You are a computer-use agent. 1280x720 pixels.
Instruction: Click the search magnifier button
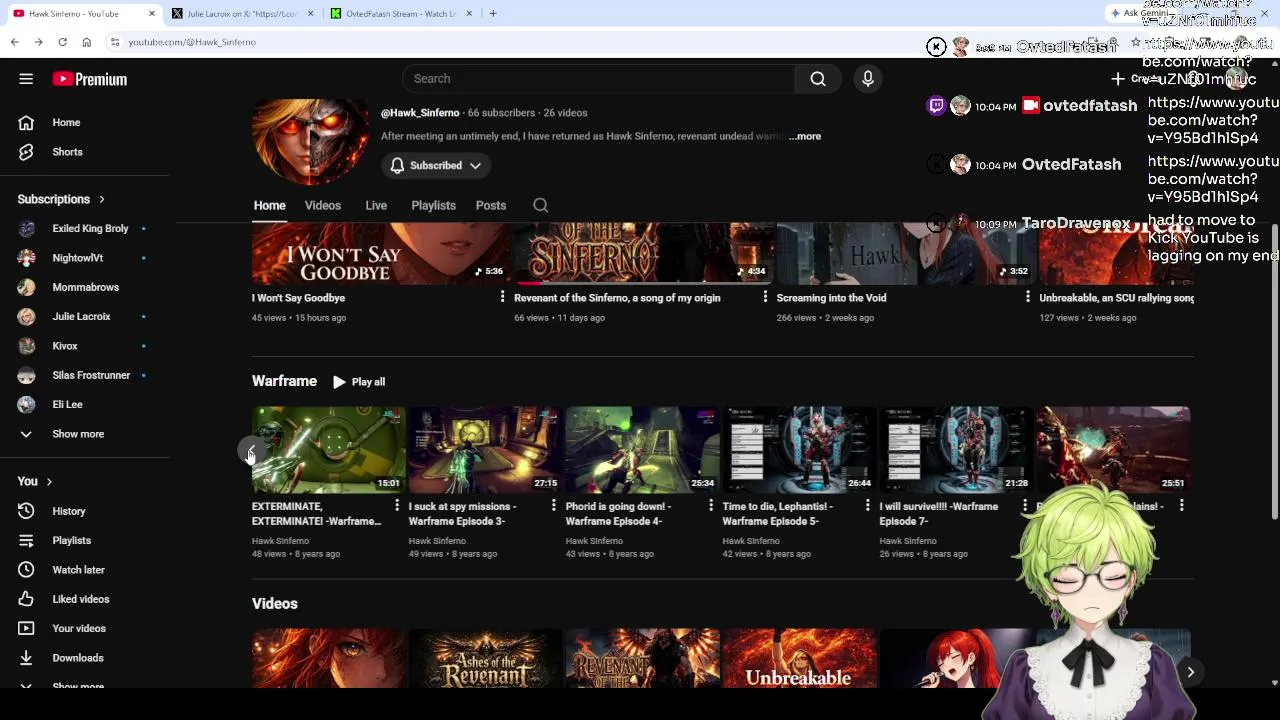pos(818,79)
